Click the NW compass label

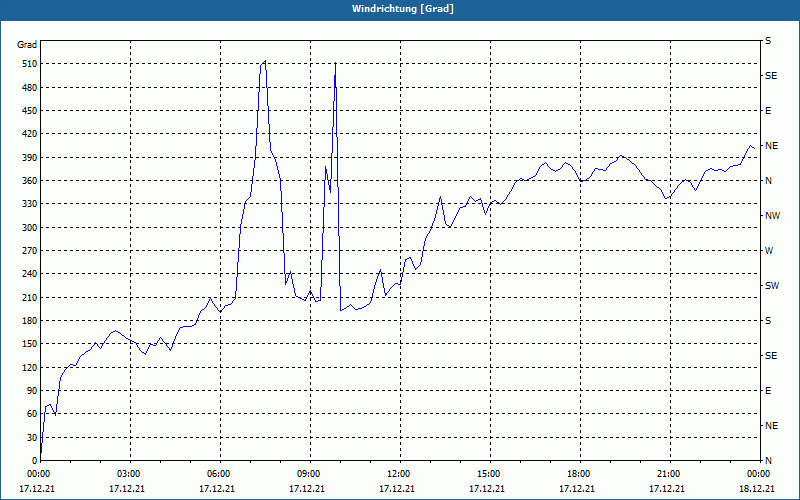[x=772, y=216]
